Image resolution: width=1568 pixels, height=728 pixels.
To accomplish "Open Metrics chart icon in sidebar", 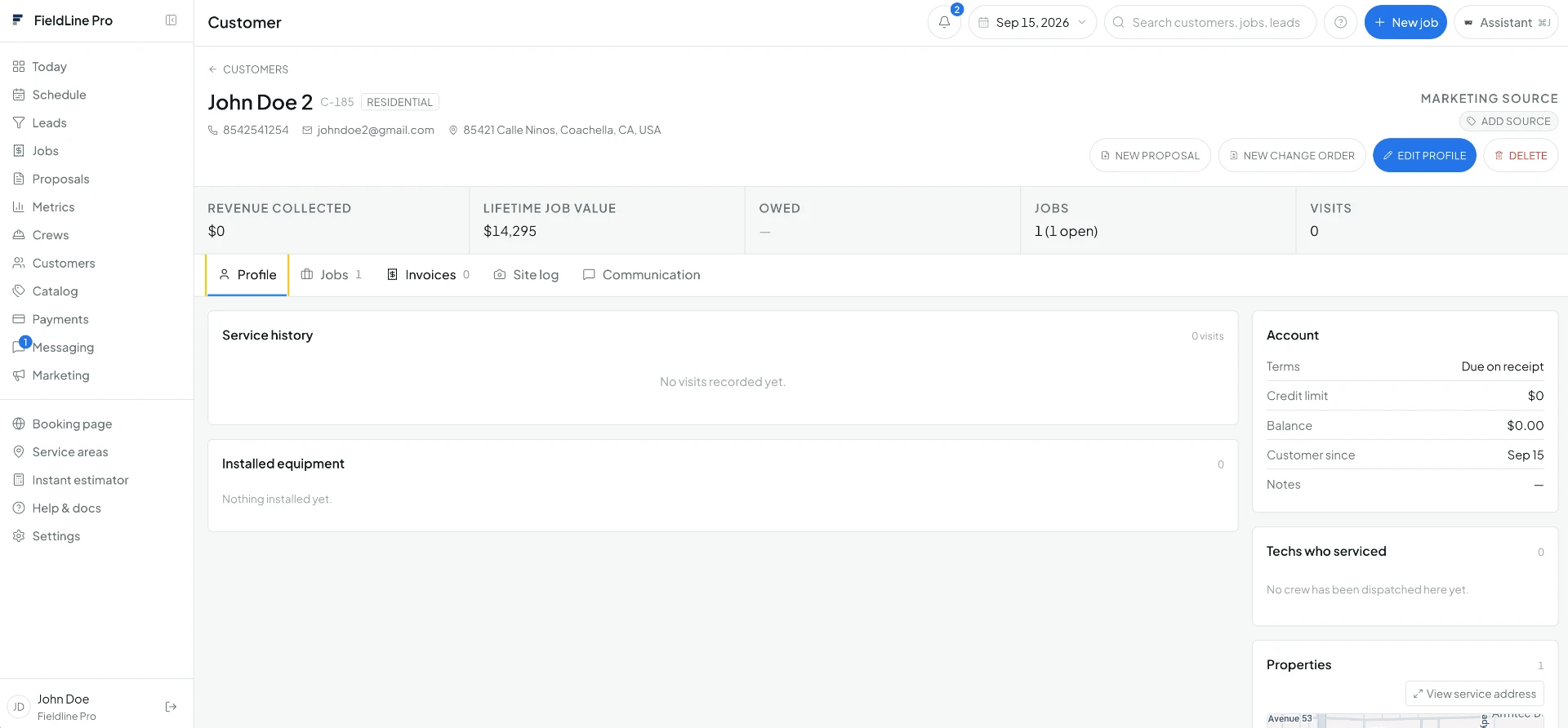I will point(19,207).
